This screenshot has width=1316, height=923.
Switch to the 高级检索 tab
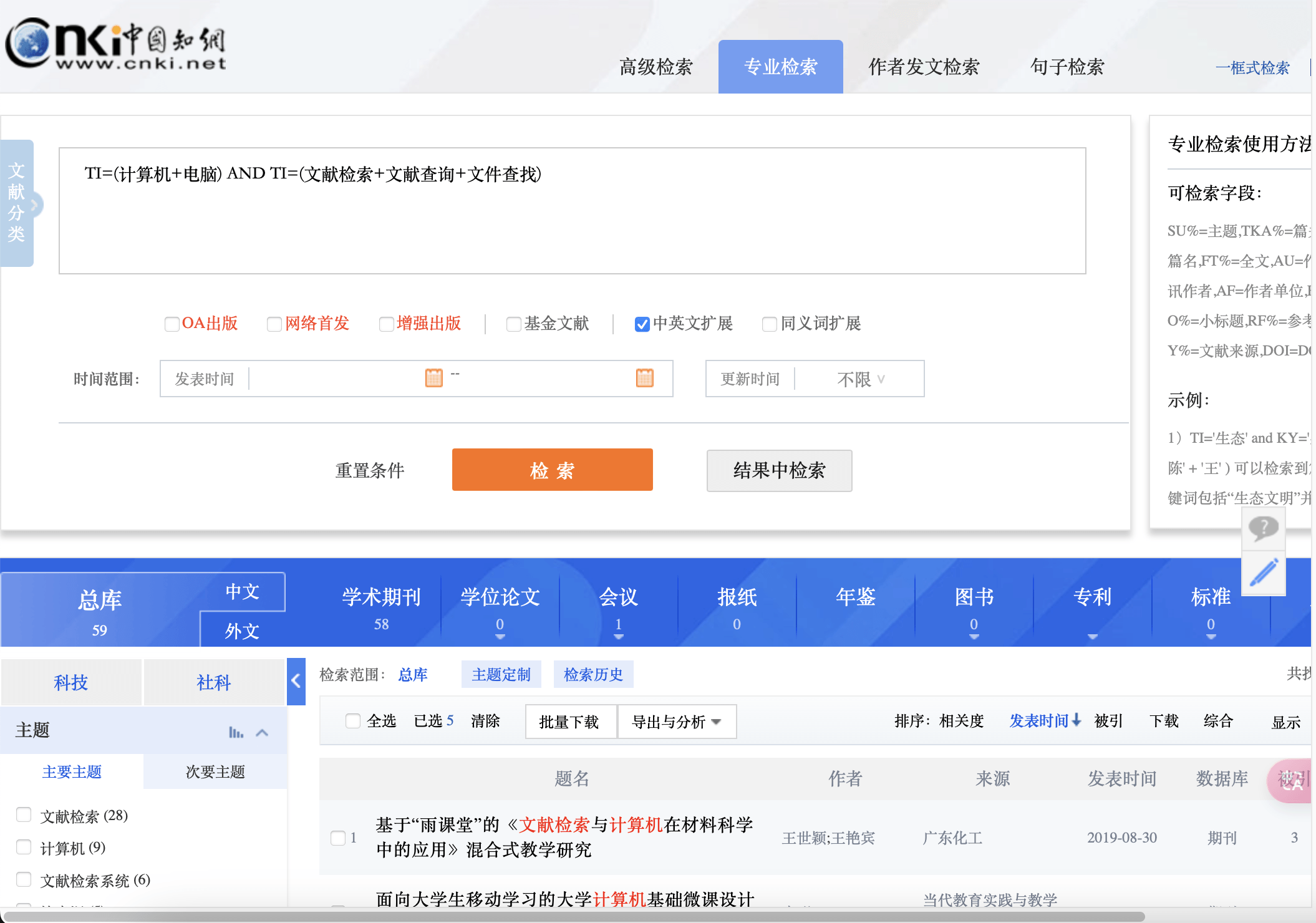point(656,67)
